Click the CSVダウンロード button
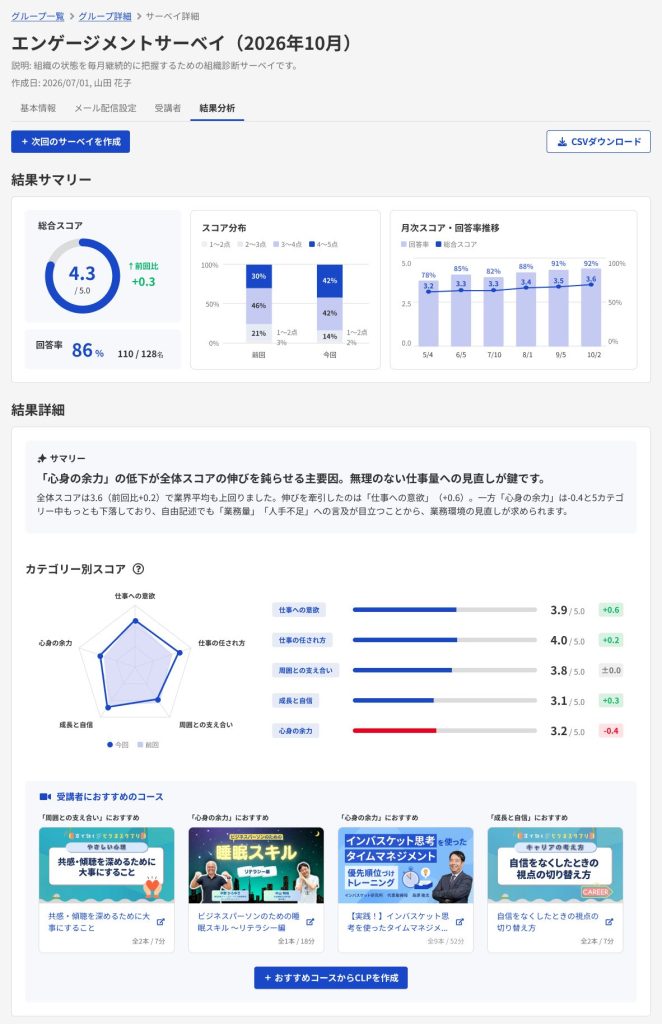This screenshot has width=662, height=1024. point(598,142)
